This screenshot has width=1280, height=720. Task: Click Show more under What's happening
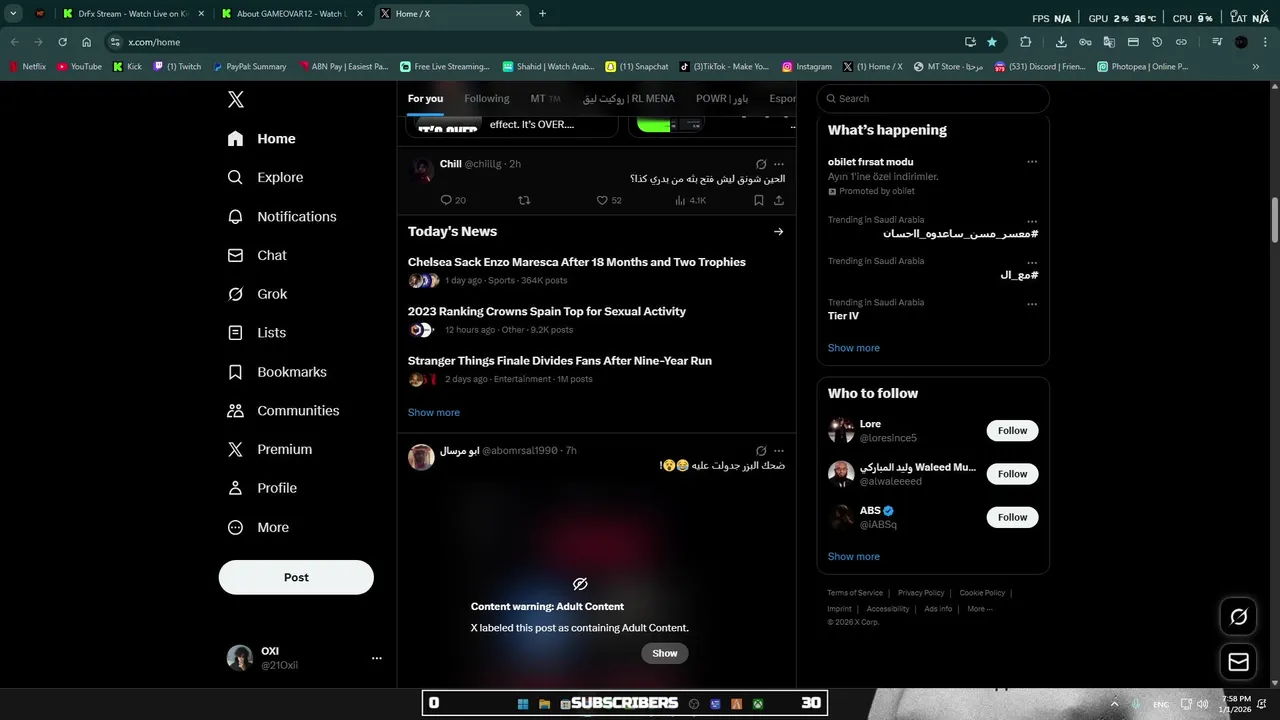coord(854,348)
